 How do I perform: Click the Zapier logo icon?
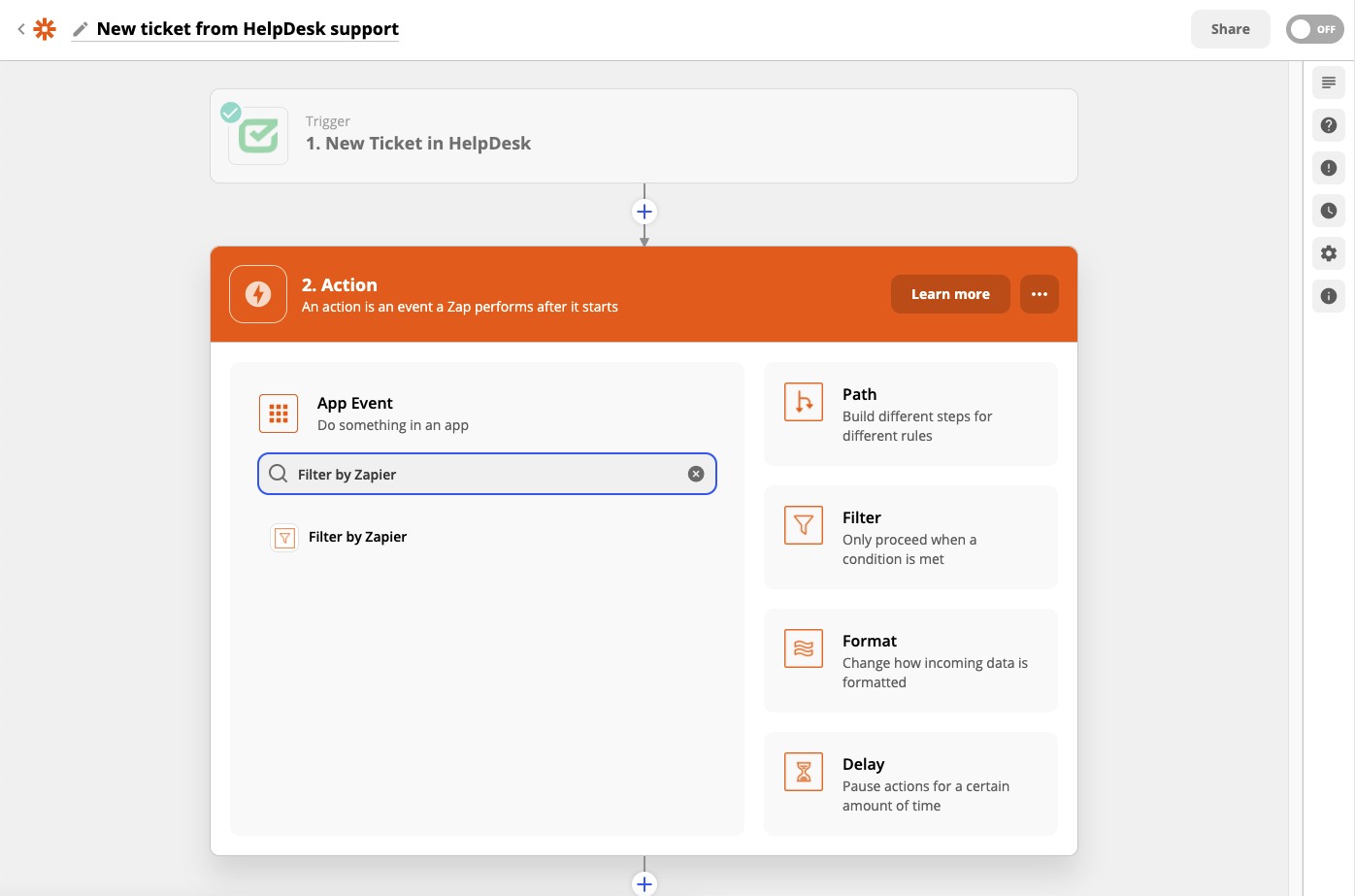45,29
